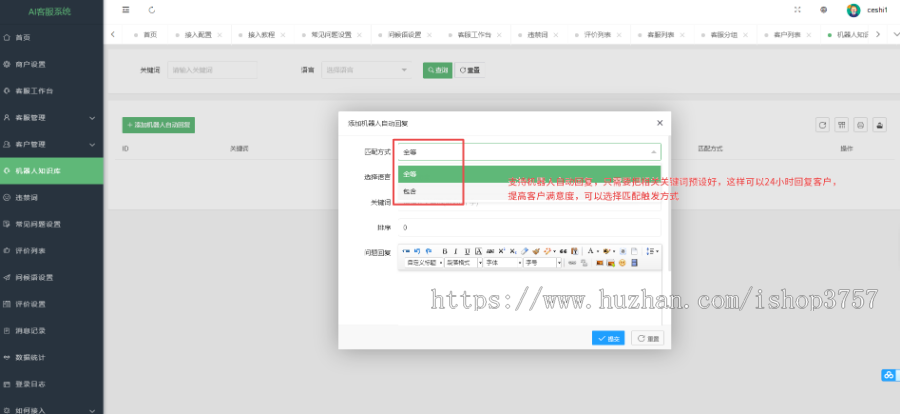Click the 排序 sort number input field
Screen dimensions: 900x414
(x=529, y=228)
